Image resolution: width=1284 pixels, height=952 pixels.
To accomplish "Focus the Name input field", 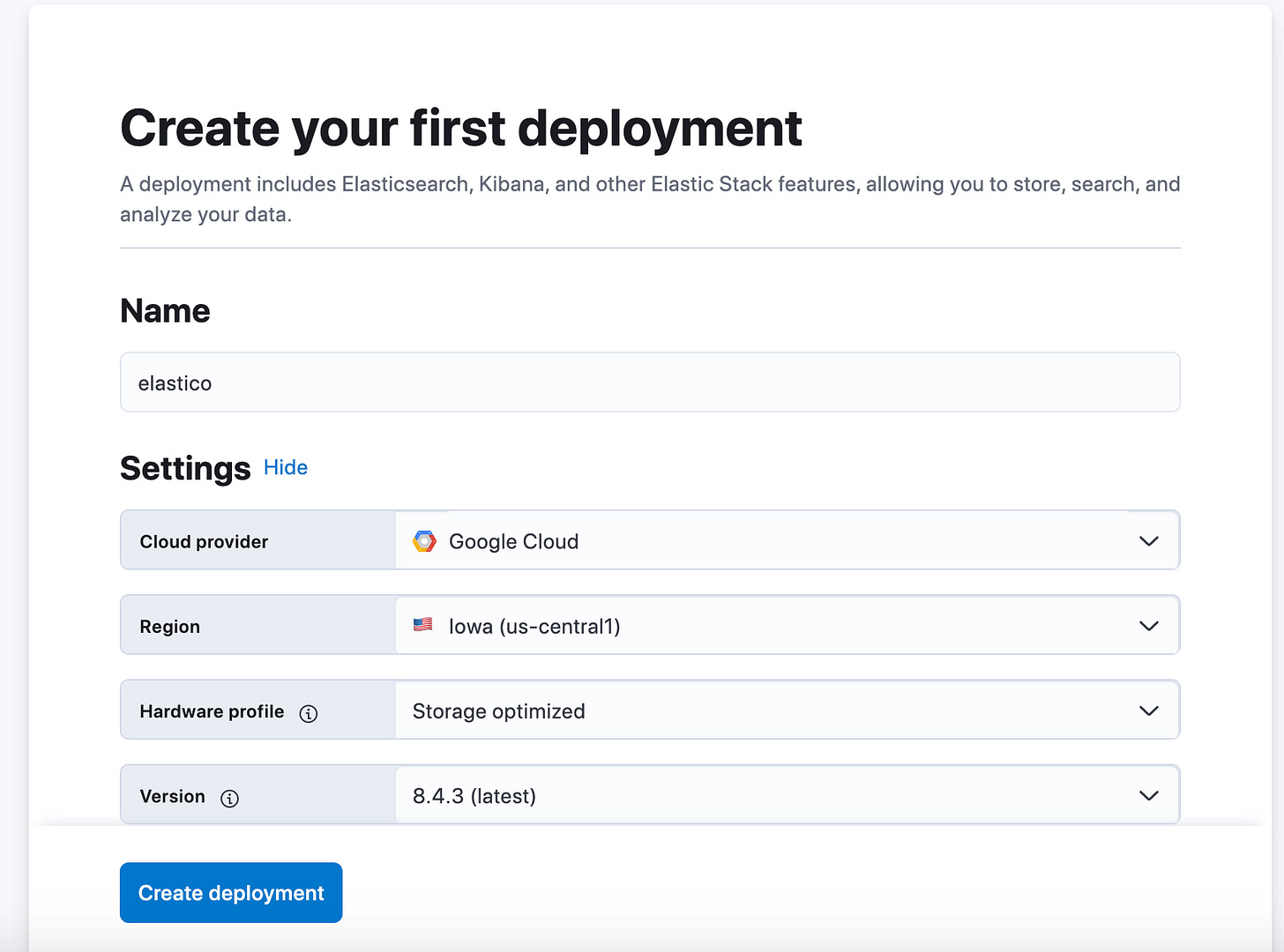I will [650, 383].
